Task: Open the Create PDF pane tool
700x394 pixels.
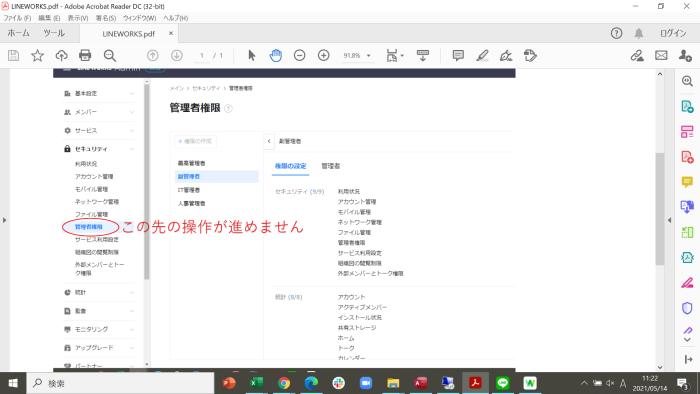Action: tap(687, 157)
